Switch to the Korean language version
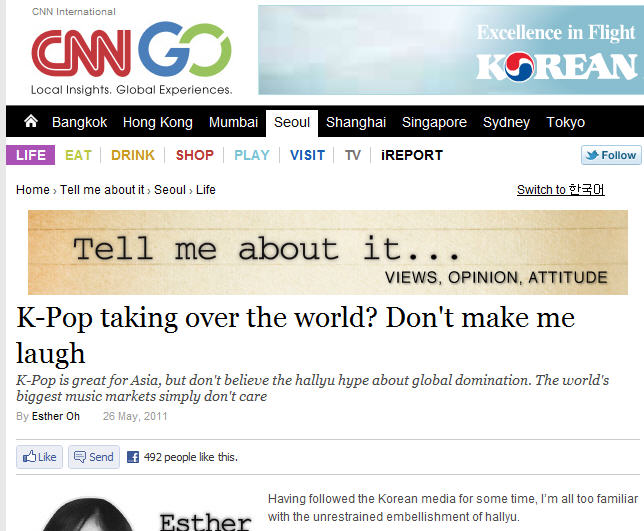Screen dimensions: 644x531 560,190
